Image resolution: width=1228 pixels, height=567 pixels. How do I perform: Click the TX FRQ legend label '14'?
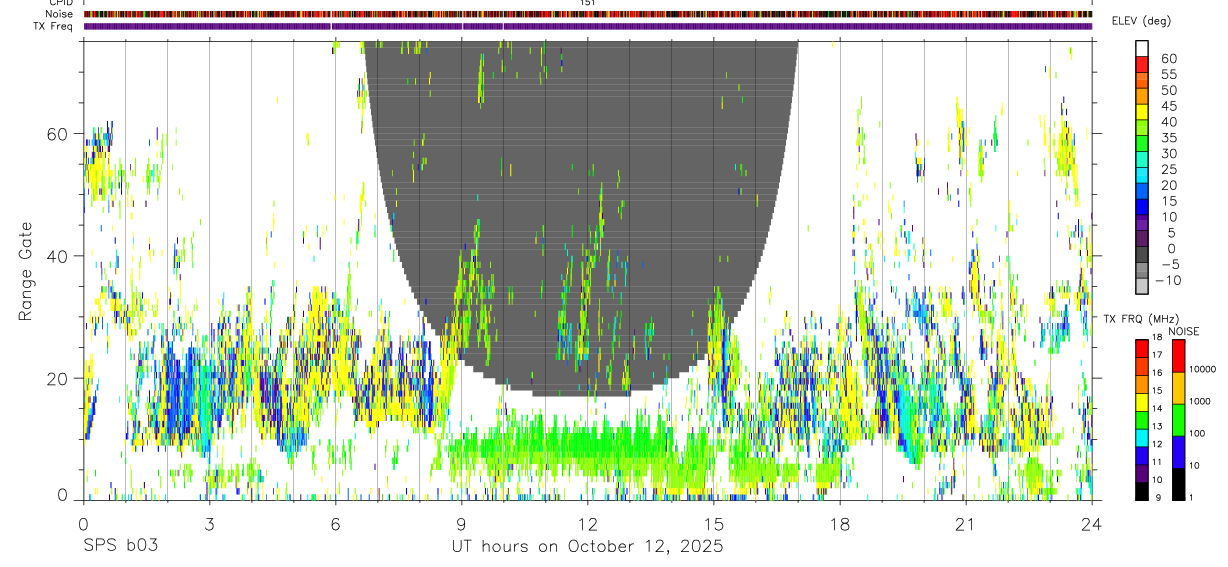(1157, 408)
